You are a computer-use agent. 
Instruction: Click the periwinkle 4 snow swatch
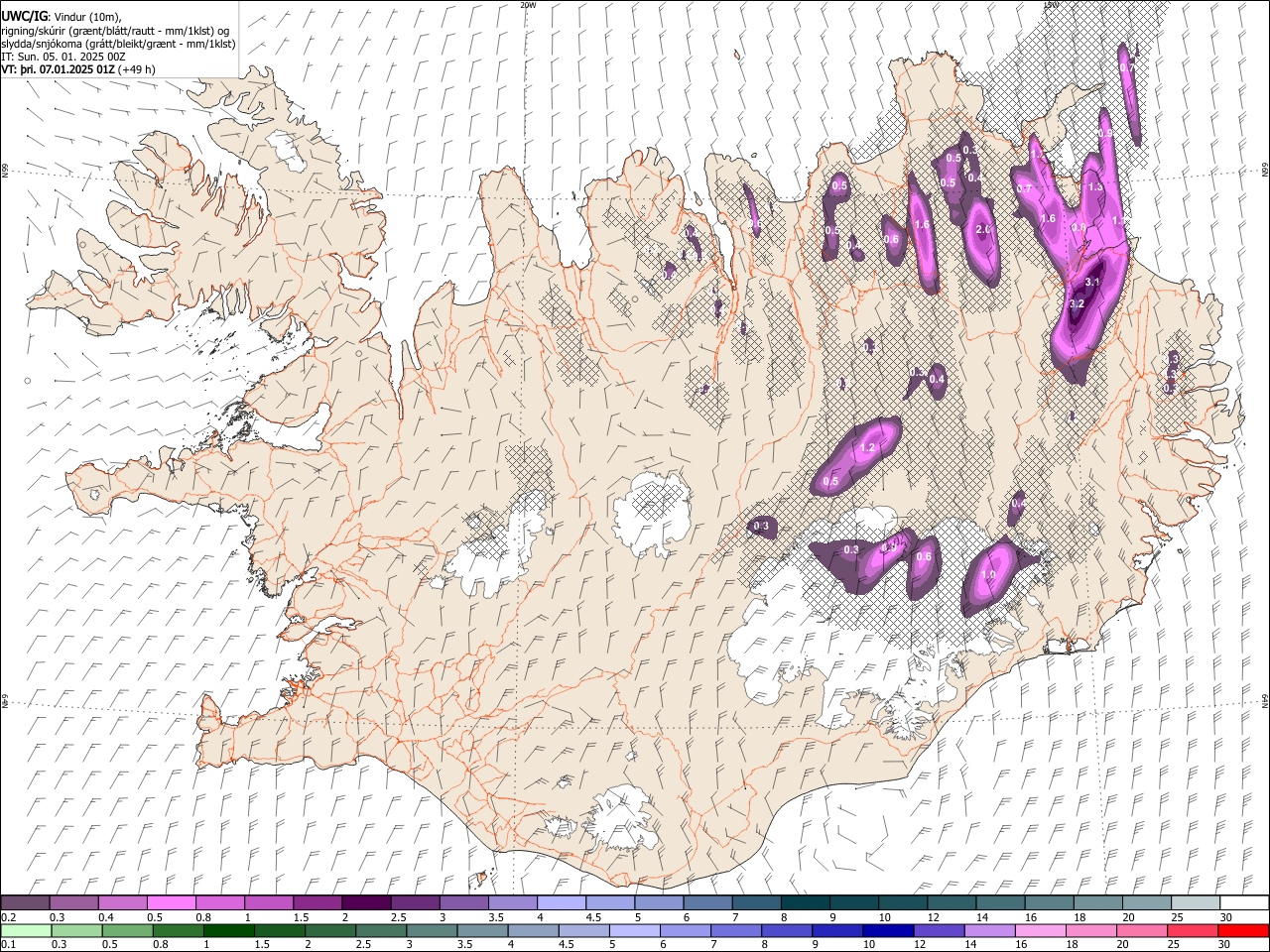coord(562,903)
